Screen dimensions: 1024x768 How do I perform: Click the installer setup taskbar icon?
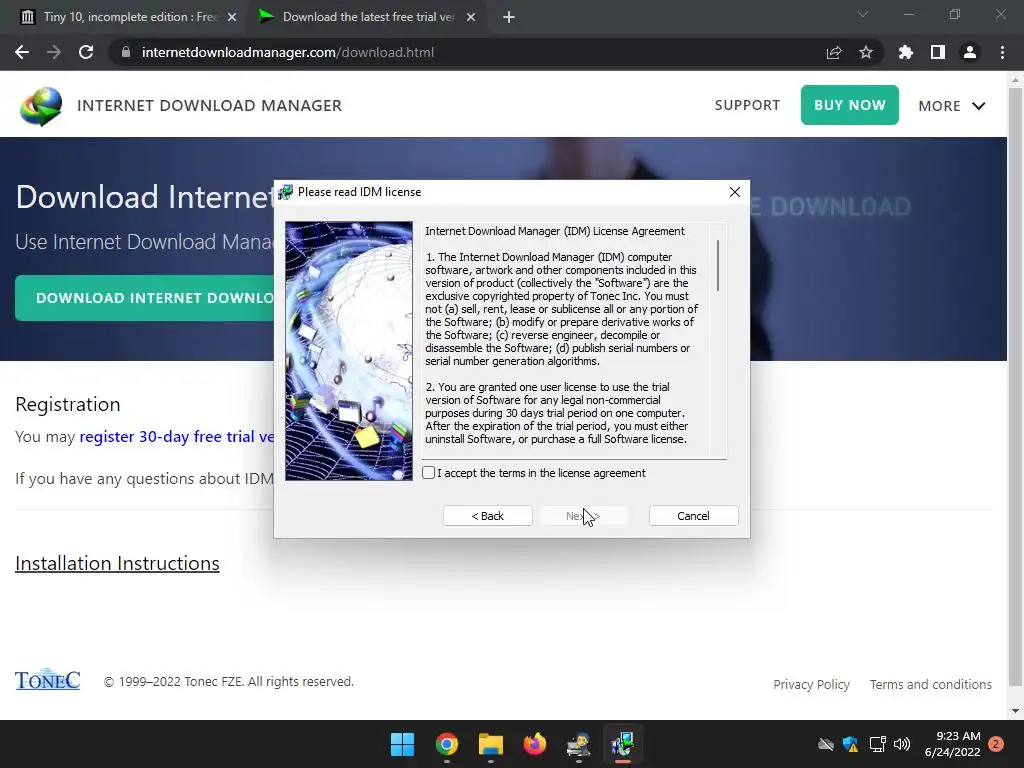(x=579, y=744)
